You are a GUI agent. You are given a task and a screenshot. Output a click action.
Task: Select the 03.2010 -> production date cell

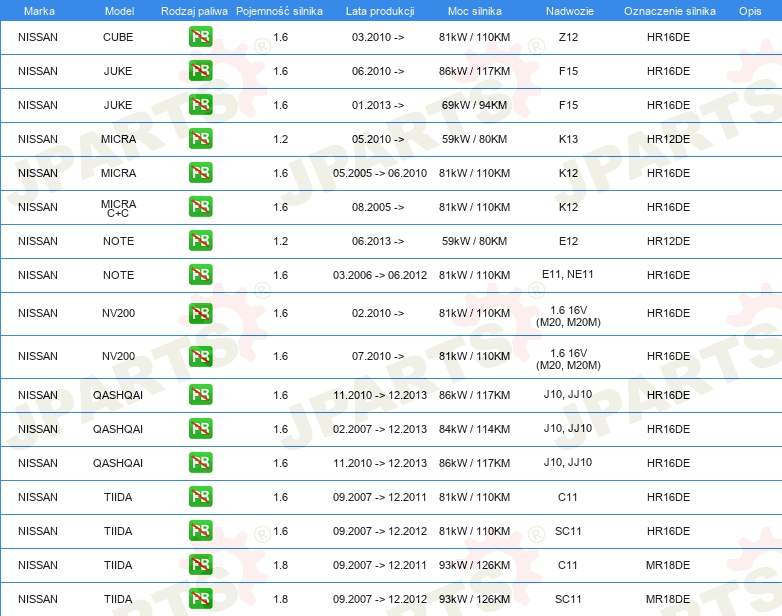tap(378, 37)
